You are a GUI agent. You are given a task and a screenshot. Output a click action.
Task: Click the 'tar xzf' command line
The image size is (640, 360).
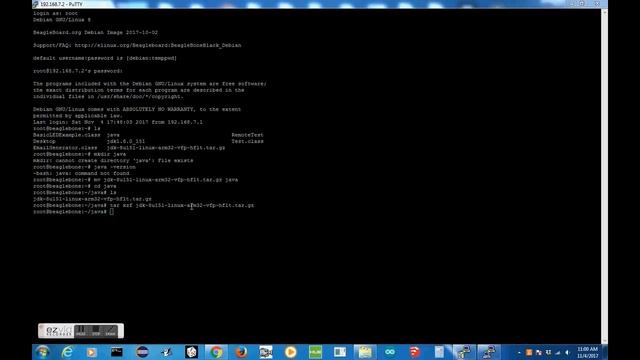[143, 205]
